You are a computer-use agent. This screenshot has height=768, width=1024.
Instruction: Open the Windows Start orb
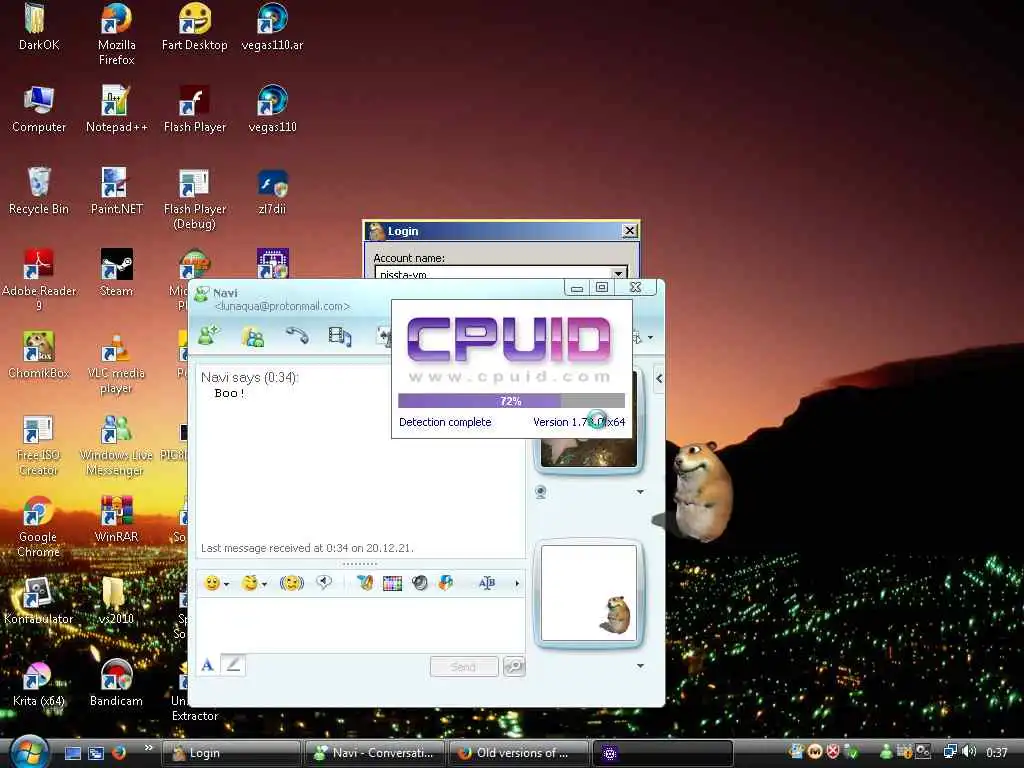tap(27, 752)
